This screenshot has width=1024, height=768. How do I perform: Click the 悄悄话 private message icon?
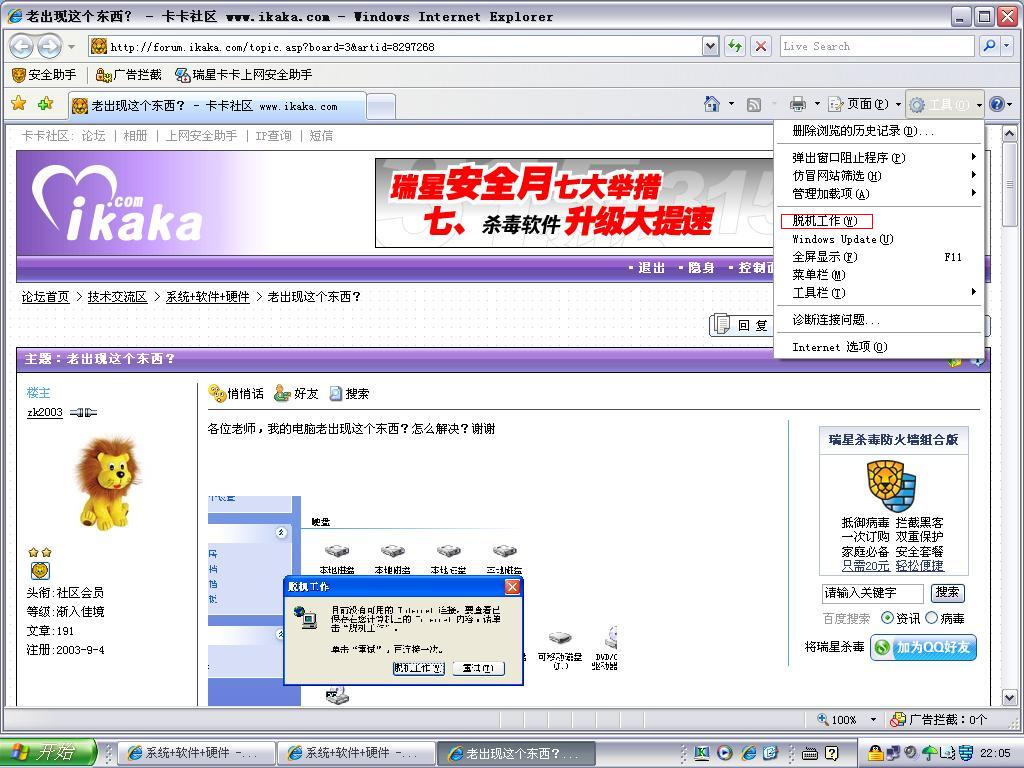point(216,393)
